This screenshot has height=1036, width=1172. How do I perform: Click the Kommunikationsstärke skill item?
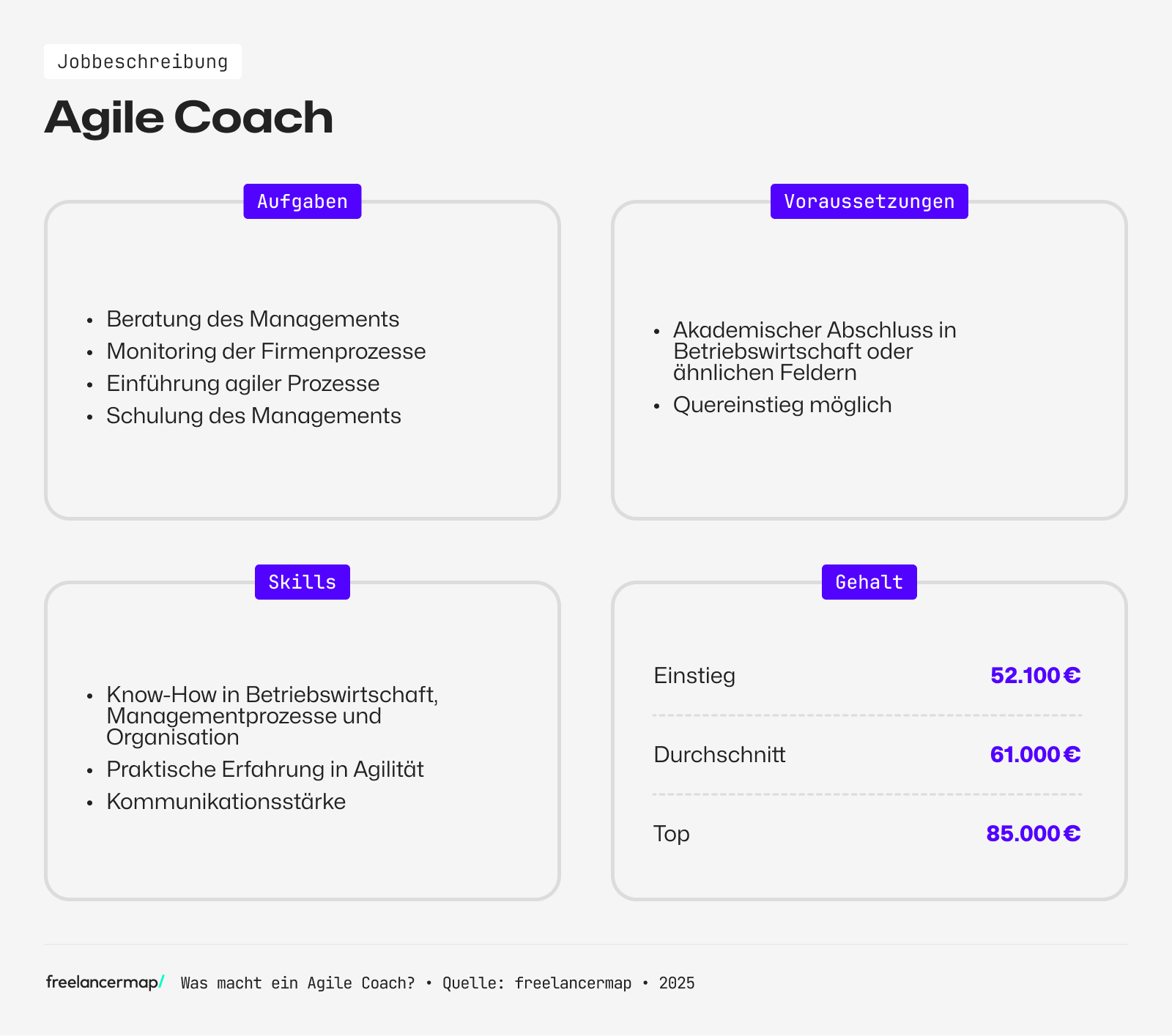click(226, 802)
